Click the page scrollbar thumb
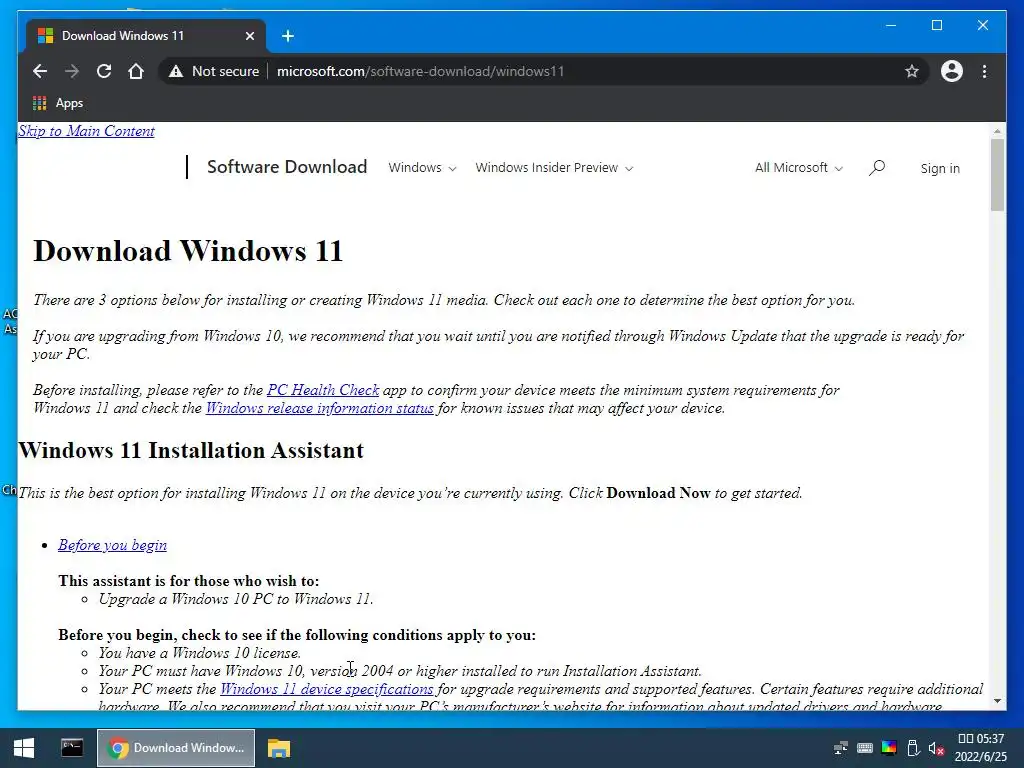The height and width of the screenshot is (768, 1024). point(997,175)
